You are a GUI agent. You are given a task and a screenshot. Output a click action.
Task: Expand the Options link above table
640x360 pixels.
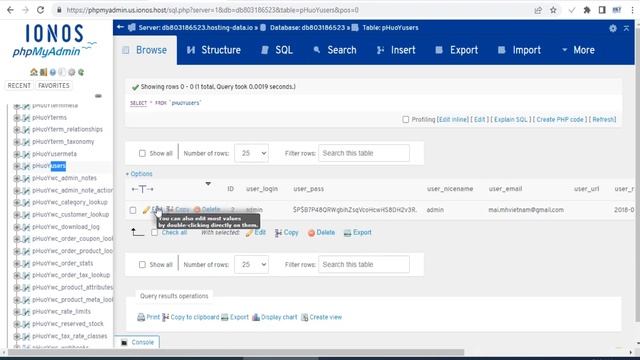139,174
